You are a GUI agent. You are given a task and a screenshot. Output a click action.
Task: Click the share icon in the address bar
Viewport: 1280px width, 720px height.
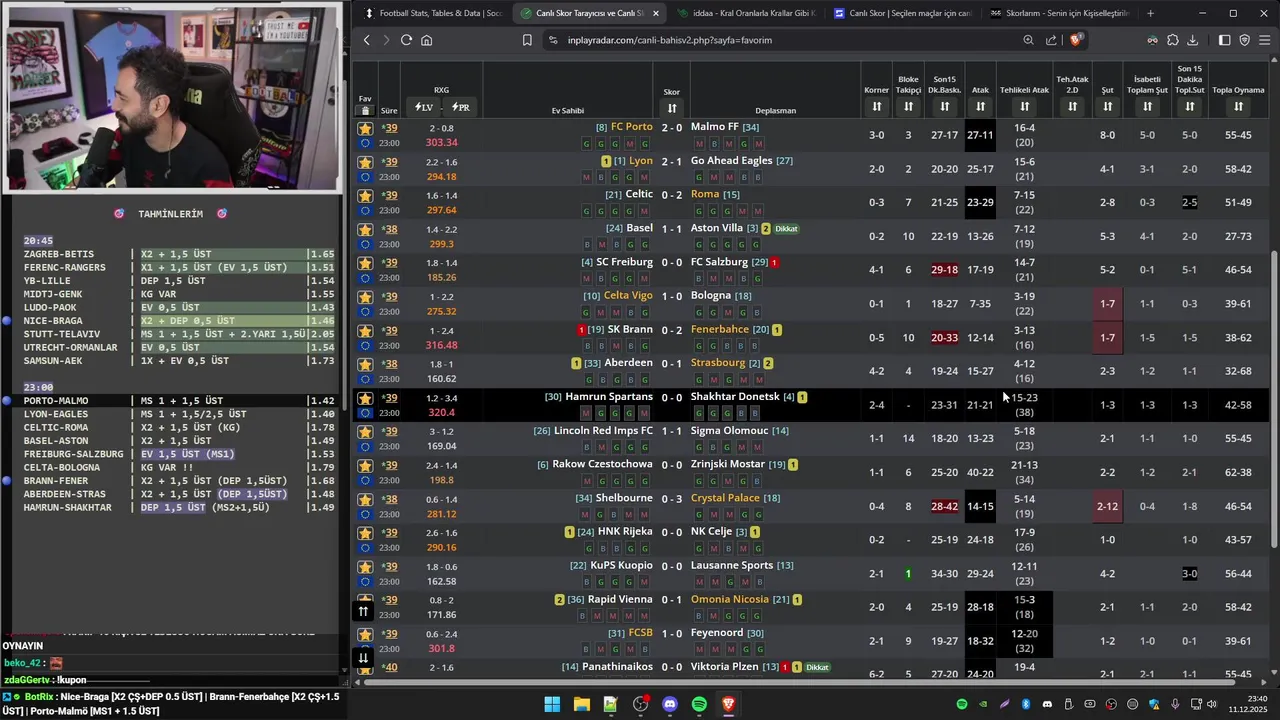tap(1051, 40)
